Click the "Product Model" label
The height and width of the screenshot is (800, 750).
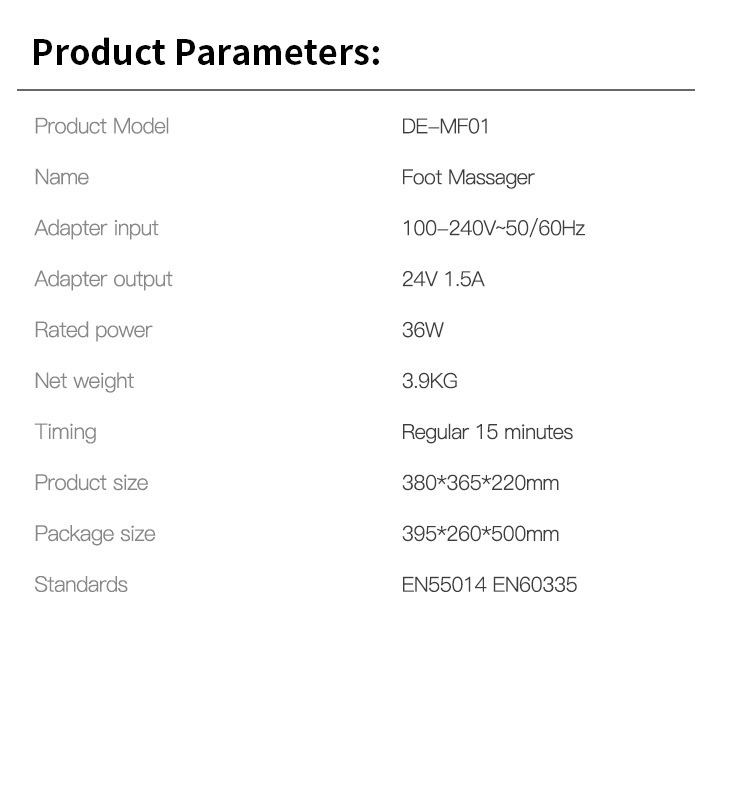[101, 126]
